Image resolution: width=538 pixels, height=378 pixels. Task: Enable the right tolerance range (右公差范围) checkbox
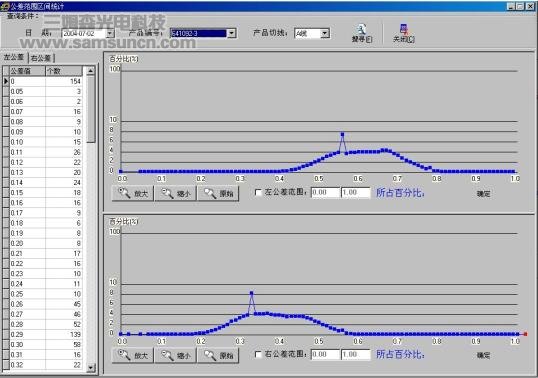tap(258, 354)
